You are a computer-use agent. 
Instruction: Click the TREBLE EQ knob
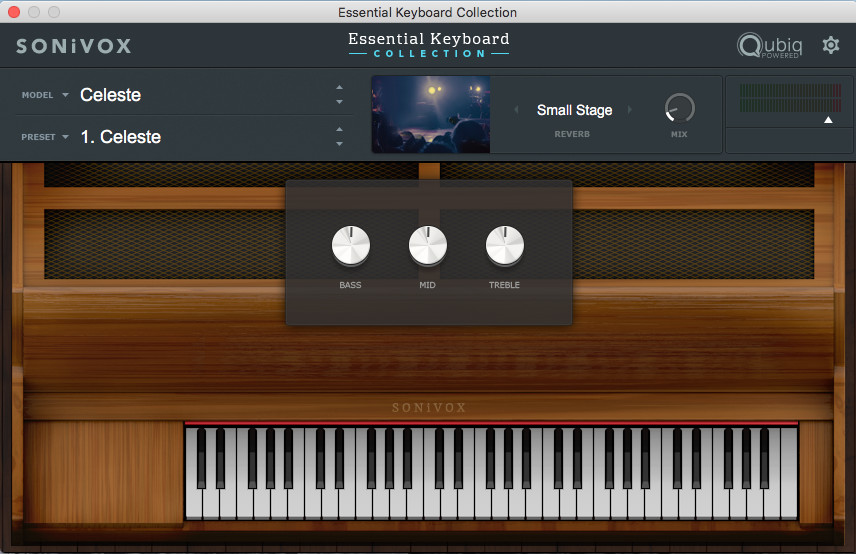click(x=504, y=246)
